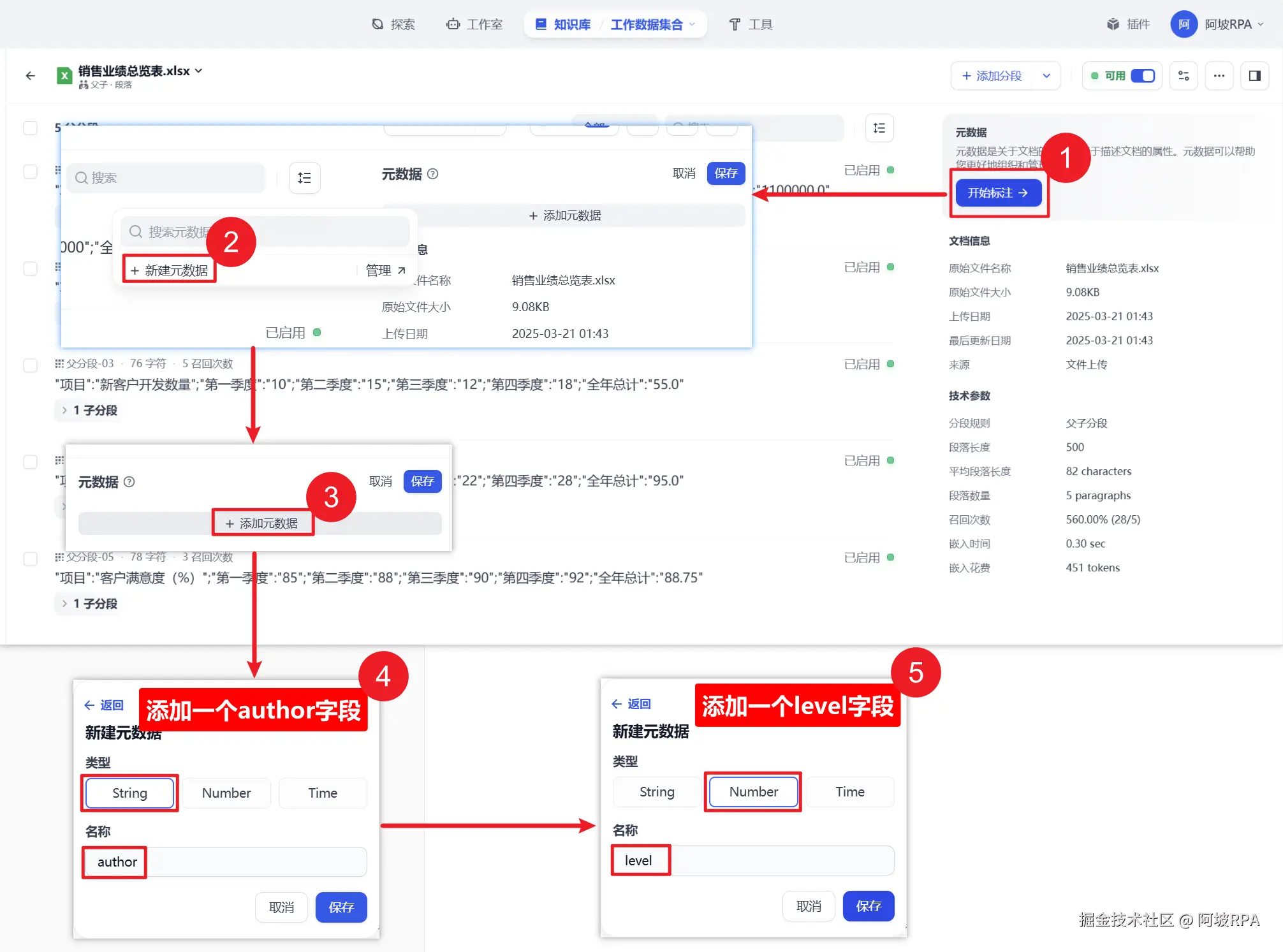Check the box for 父分段-03
1283x952 pixels.
tap(30, 365)
